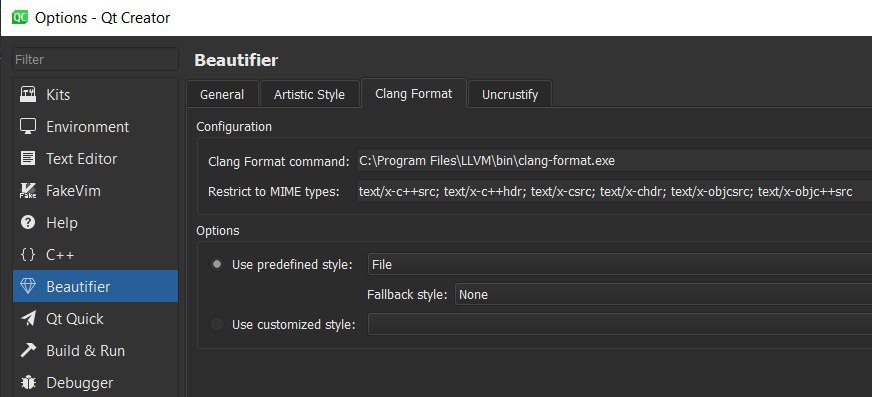The width and height of the screenshot is (872, 397).
Task: Select the Debugger bug icon
Action: 28,383
